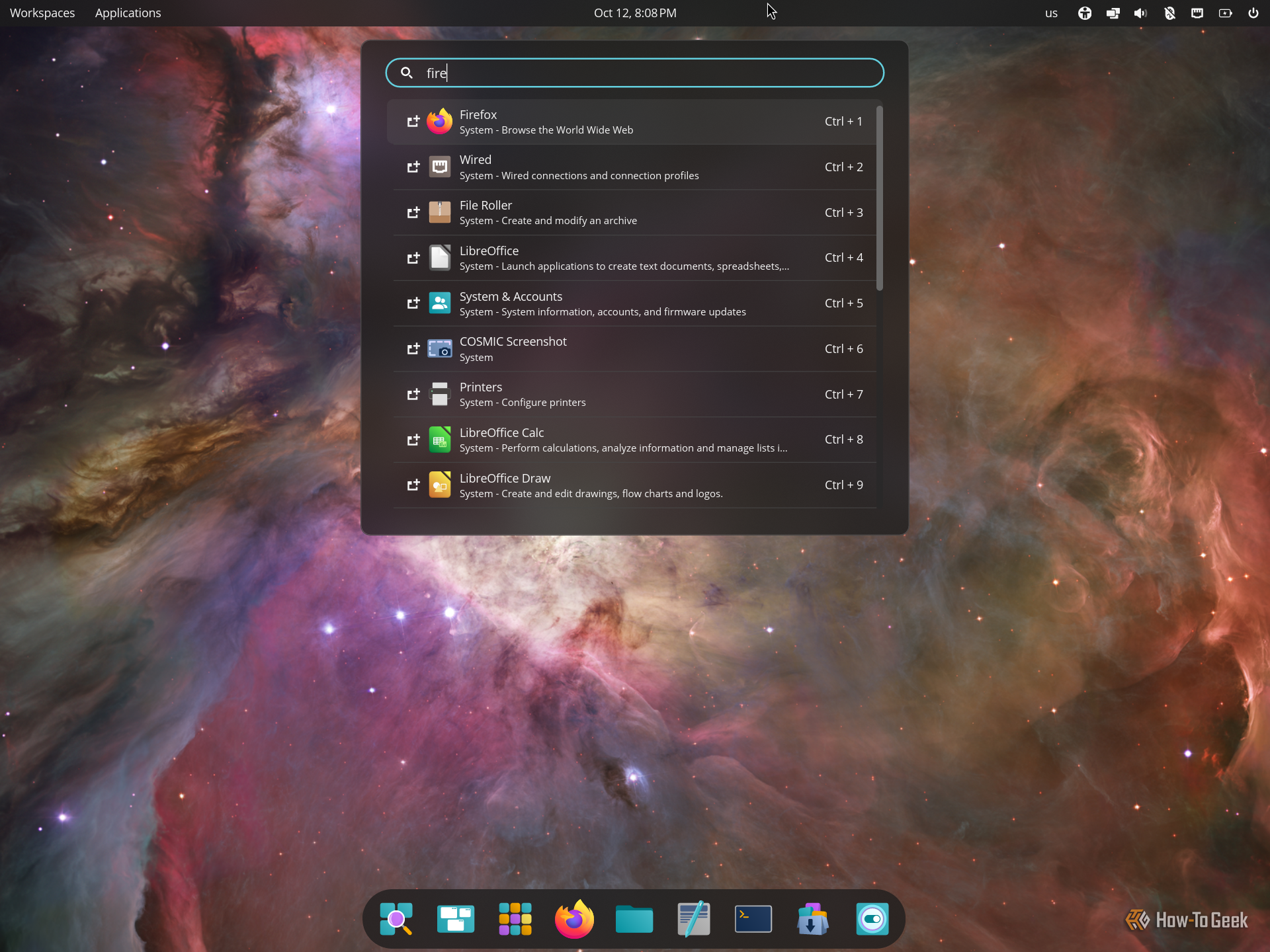Open the wired network panel icon
Viewport: 1270px width, 952px height.
coord(1197,13)
